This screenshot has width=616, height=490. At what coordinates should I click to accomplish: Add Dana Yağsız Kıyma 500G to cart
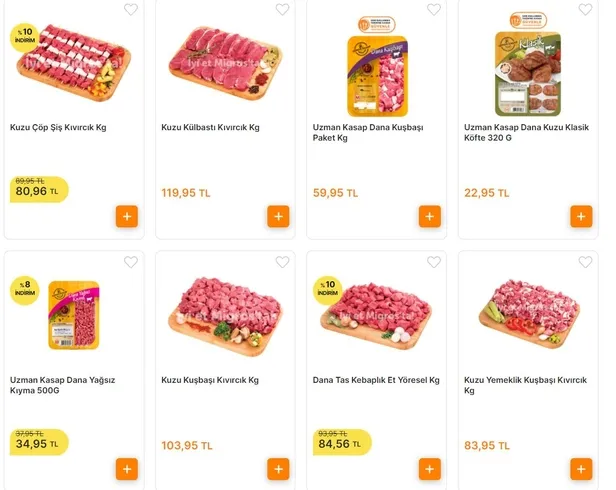point(126,468)
